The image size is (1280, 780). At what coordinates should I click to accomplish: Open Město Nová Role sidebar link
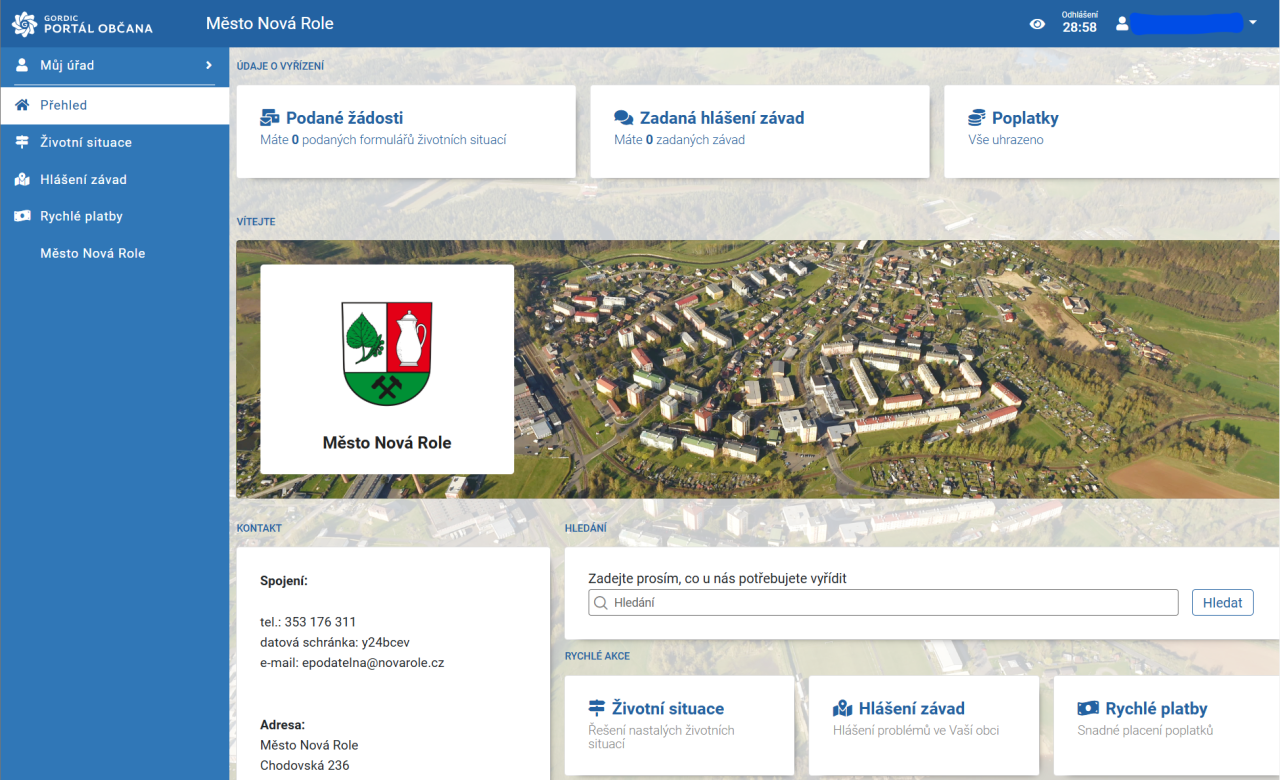click(92, 253)
